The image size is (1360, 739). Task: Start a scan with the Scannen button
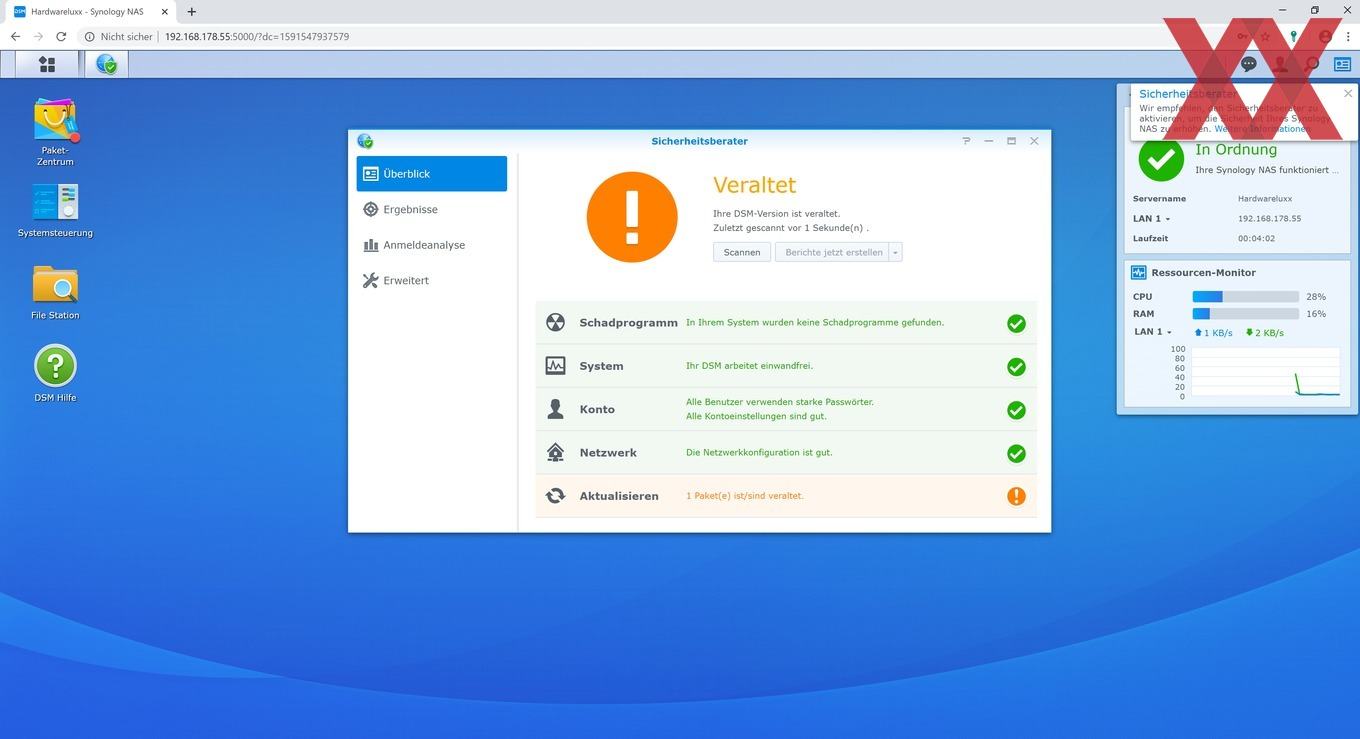tap(742, 252)
